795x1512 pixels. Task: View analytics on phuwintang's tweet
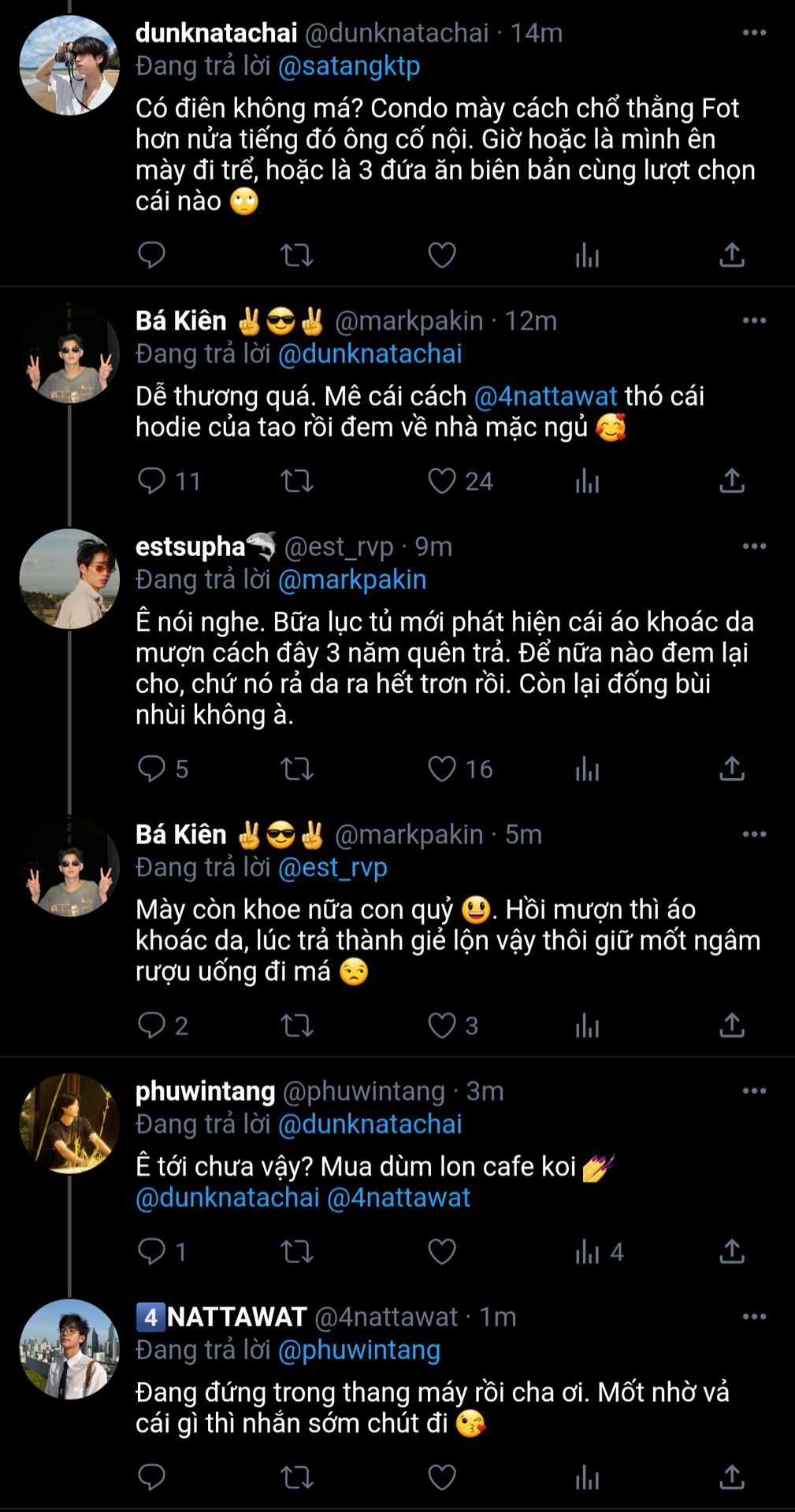click(588, 1251)
